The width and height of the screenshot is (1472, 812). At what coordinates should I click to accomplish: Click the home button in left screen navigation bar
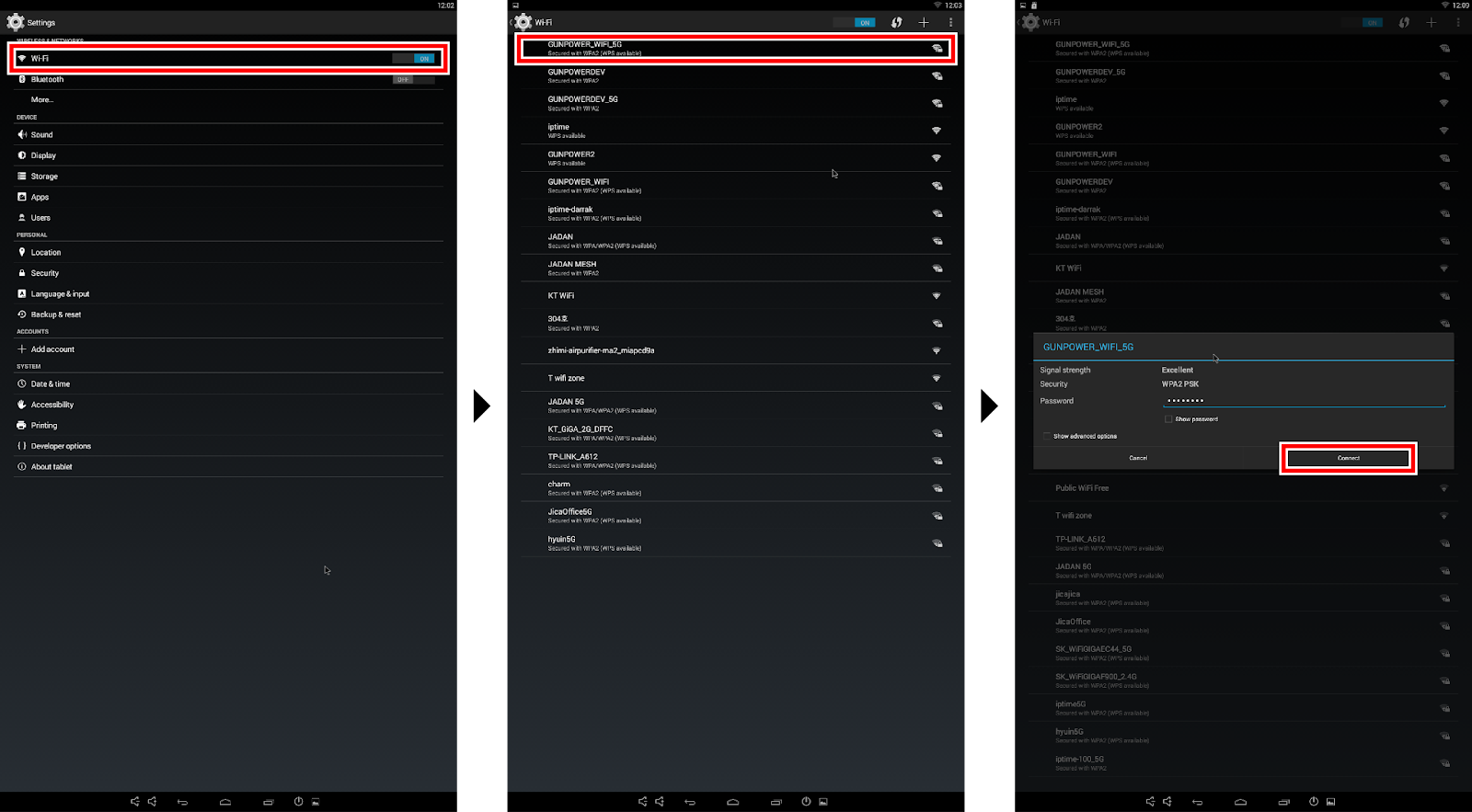click(x=225, y=802)
